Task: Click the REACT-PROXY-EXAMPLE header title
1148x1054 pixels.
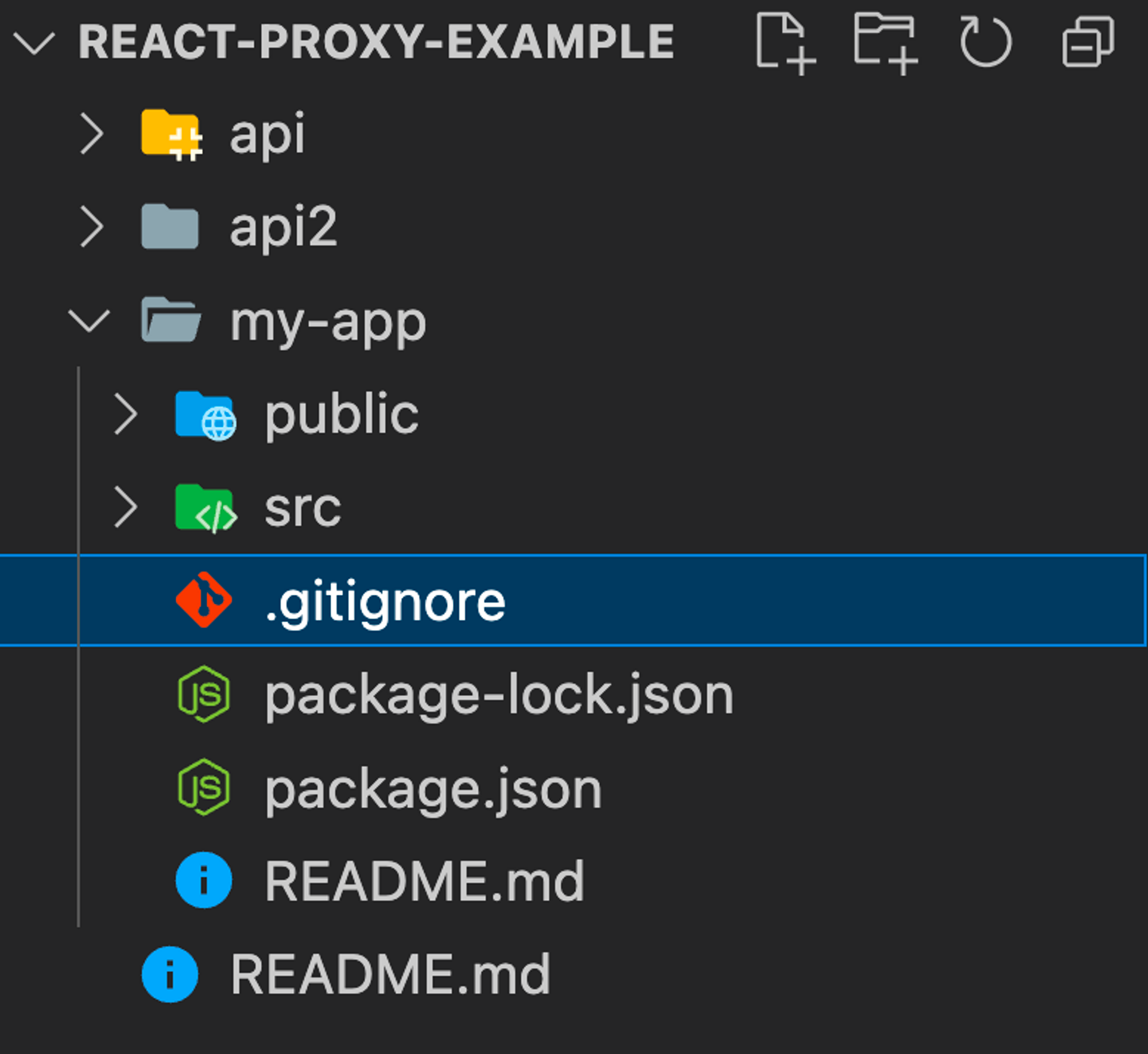Action: tap(377, 42)
